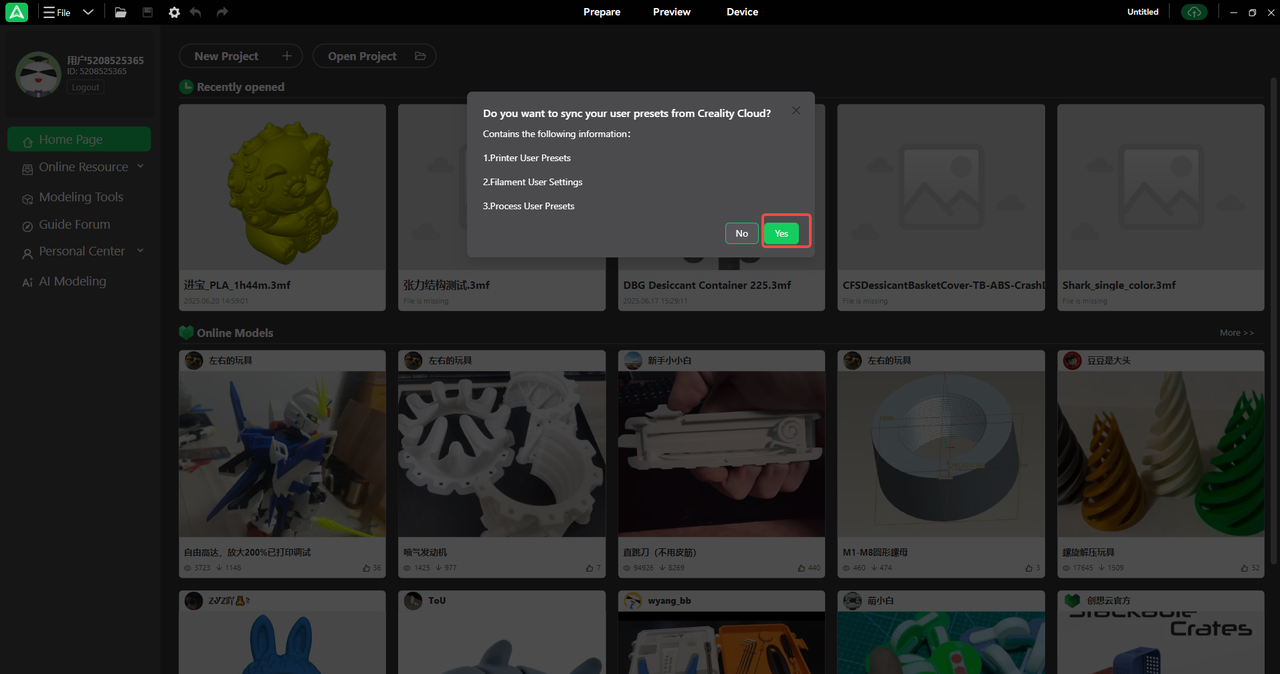Open the File hamburger menu
1280x674 pixels.
pos(56,12)
